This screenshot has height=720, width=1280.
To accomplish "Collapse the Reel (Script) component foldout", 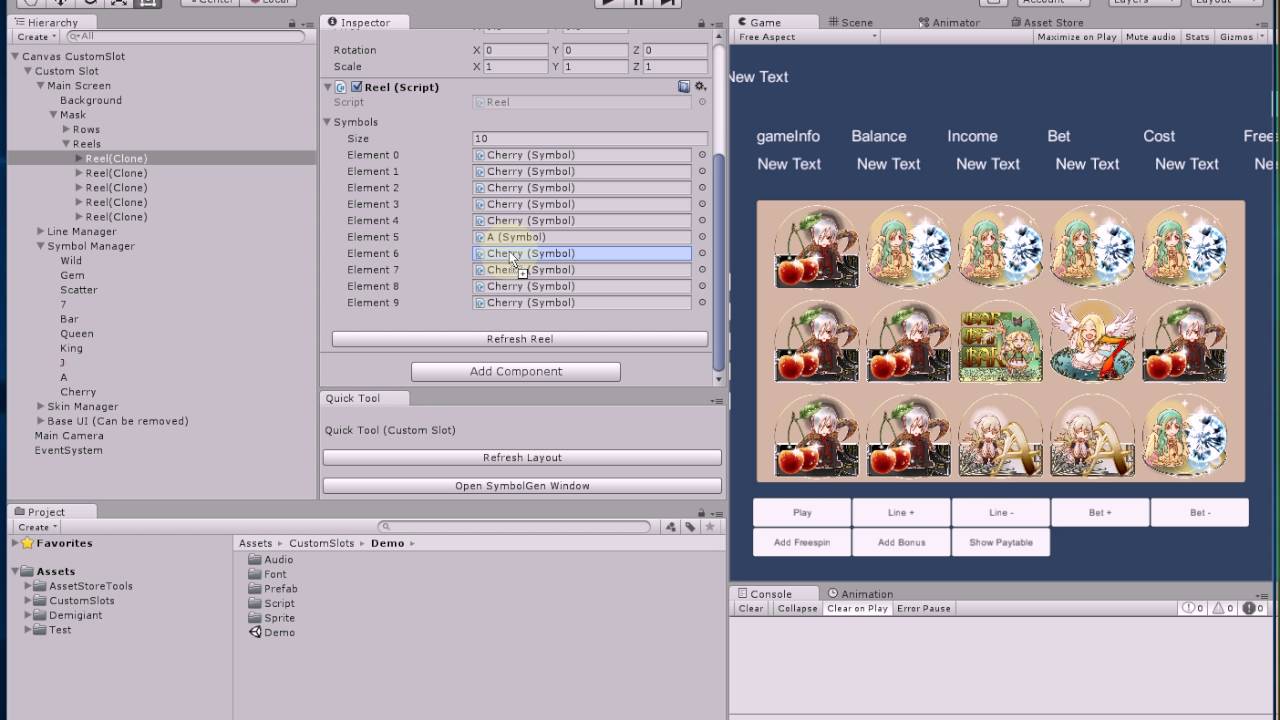I will coord(327,87).
